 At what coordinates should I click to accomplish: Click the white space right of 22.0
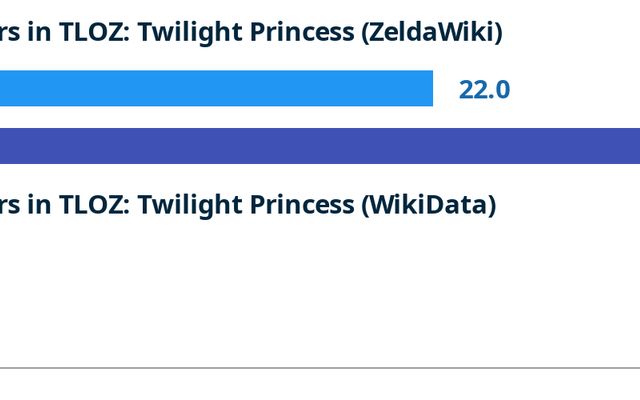tap(580, 90)
